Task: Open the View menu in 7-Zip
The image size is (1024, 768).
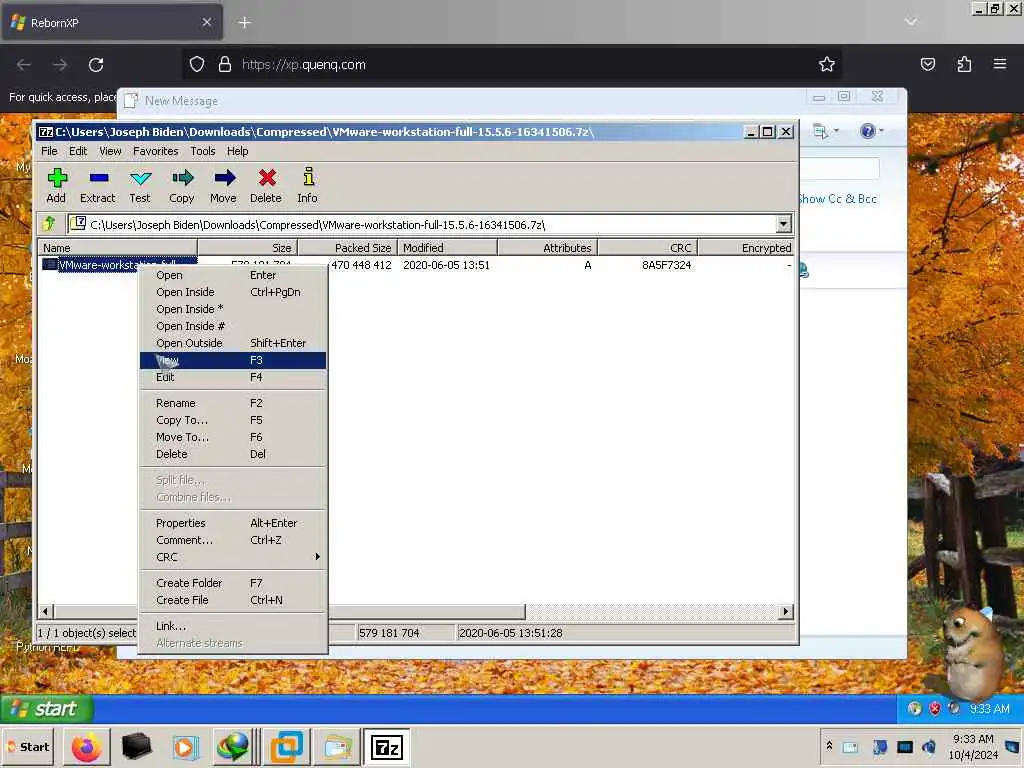Action: [x=110, y=151]
